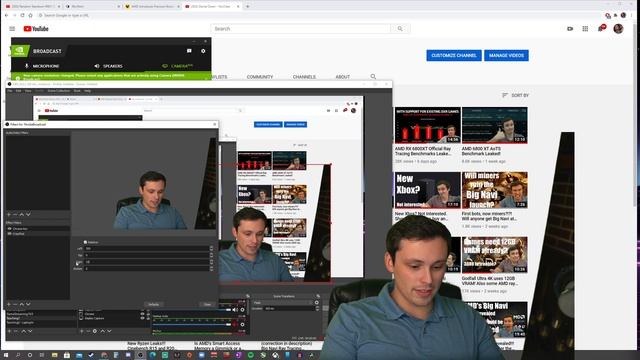The width and height of the screenshot is (640, 360).
Task: Open NVIDIA Broadcast settings gear
Action: pos(203,51)
